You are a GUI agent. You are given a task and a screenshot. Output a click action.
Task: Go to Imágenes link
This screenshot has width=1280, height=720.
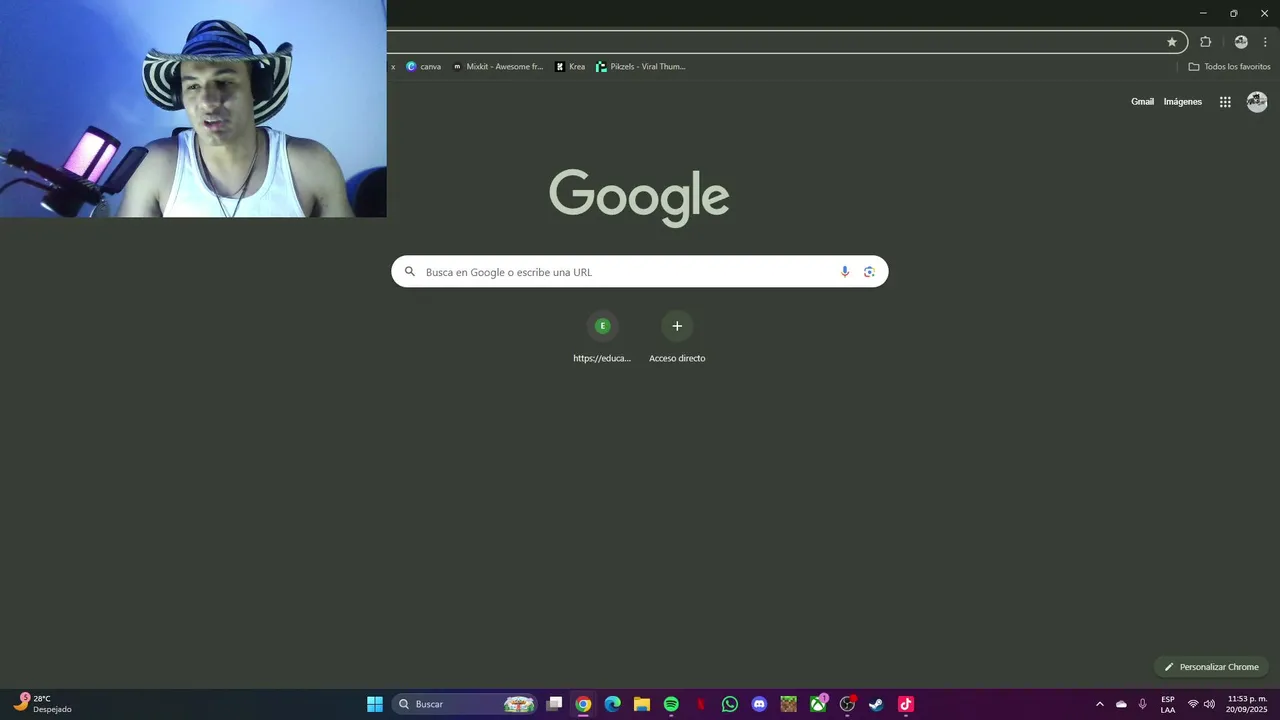tap(1183, 102)
